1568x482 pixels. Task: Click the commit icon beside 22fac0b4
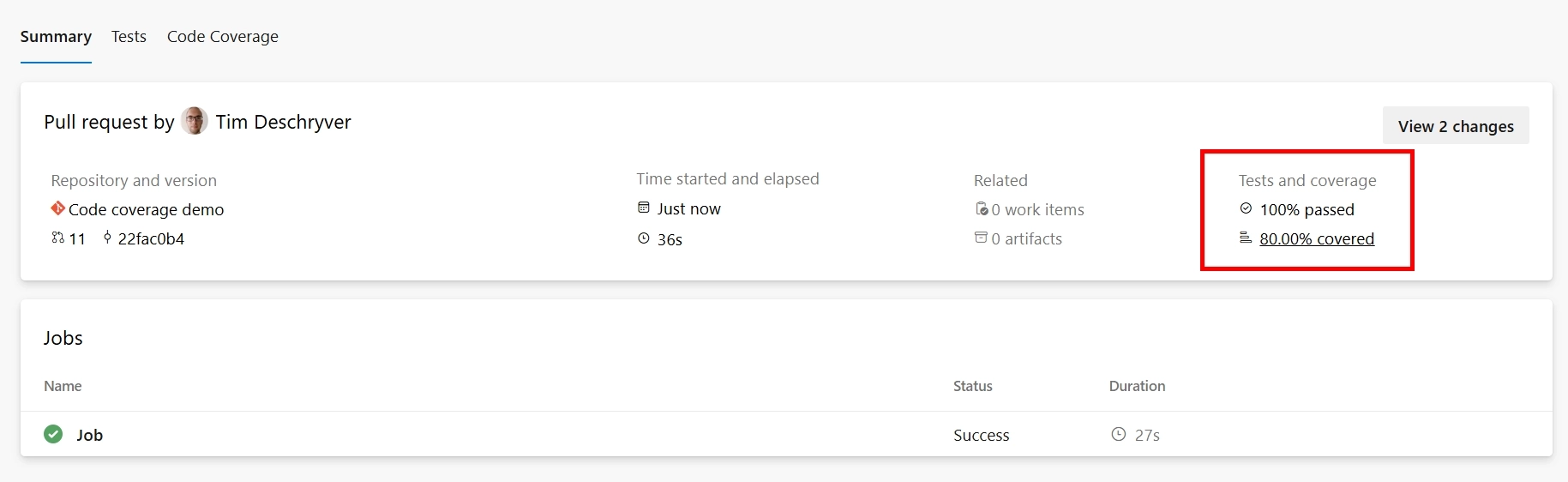coord(107,238)
